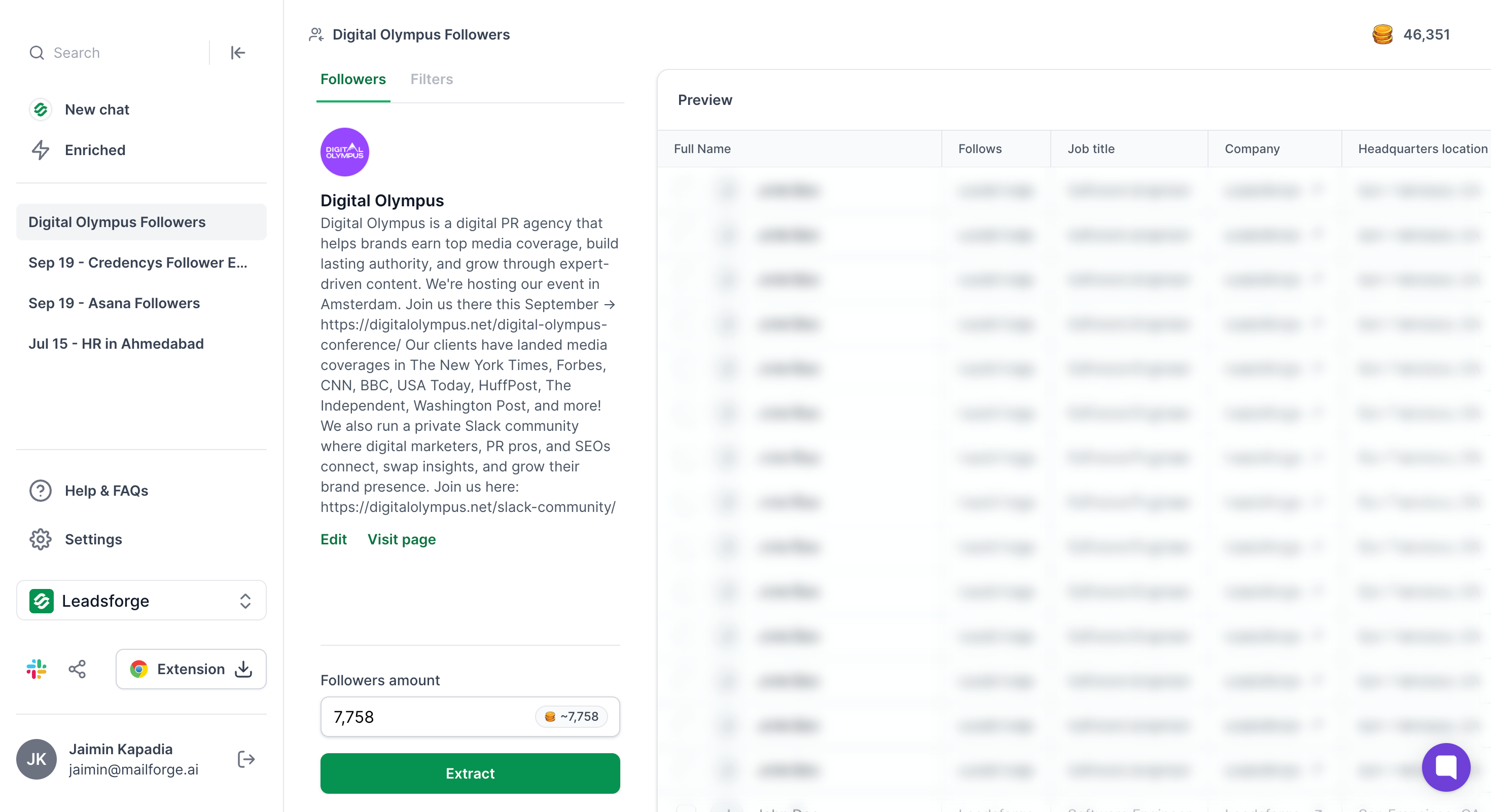This screenshot has width=1491, height=812.
Task: Click the Edit link under description
Action: (x=333, y=539)
